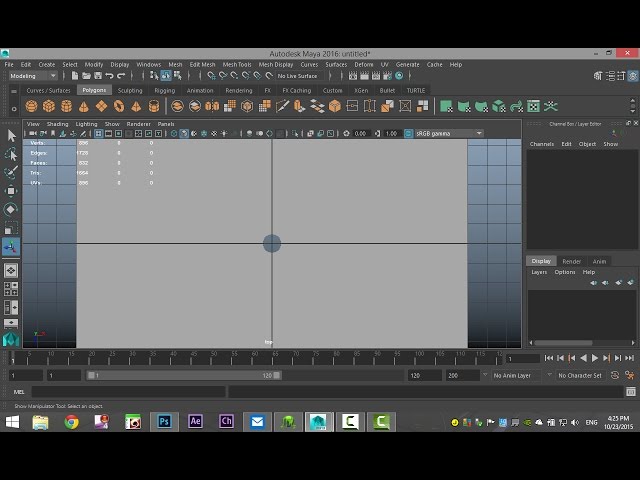Activate the Move tool
Viewport: 640px width, 480px height.
pos(11,191)
